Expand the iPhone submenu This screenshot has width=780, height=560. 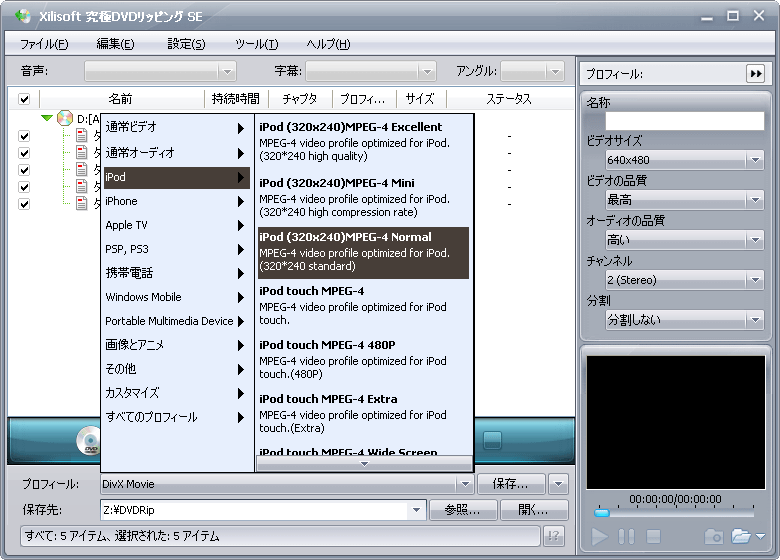click(x=177, y=201)
